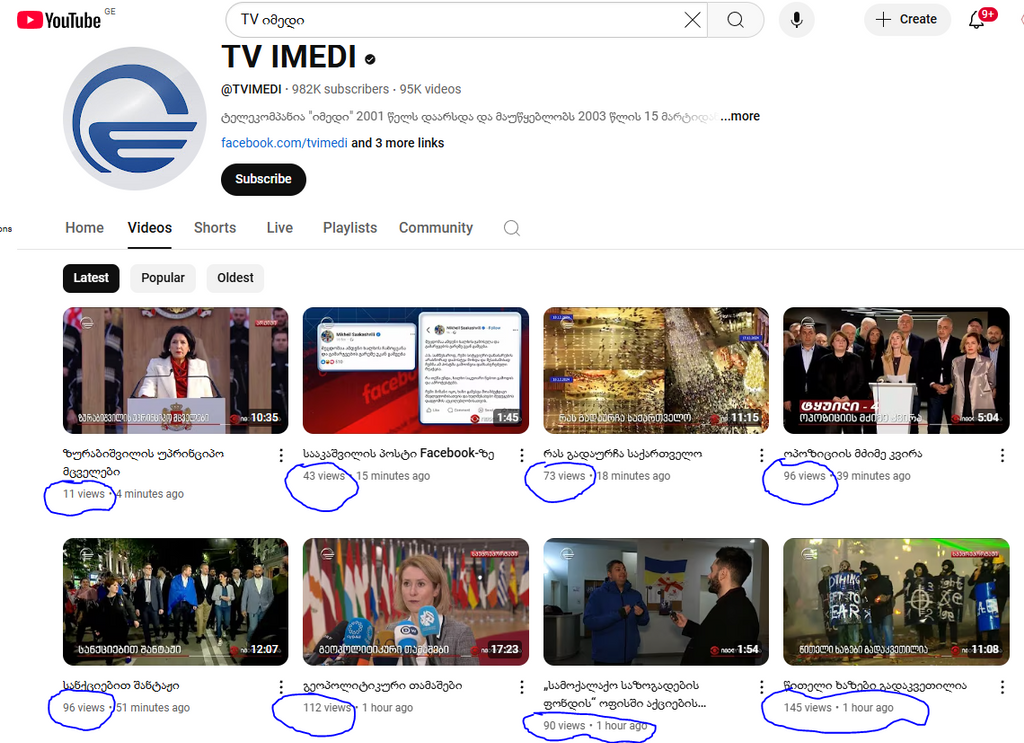Click the magnifying glass search button

click(x=735, y=20)
